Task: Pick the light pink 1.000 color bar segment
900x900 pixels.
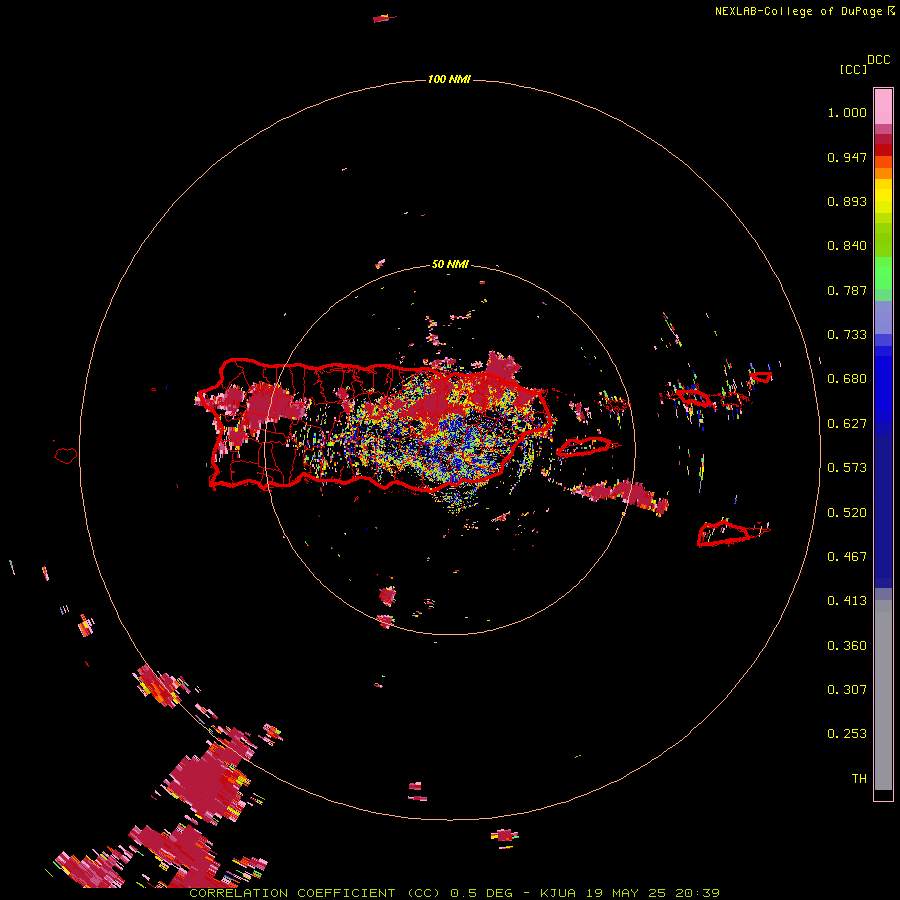Action: point(883,107)
